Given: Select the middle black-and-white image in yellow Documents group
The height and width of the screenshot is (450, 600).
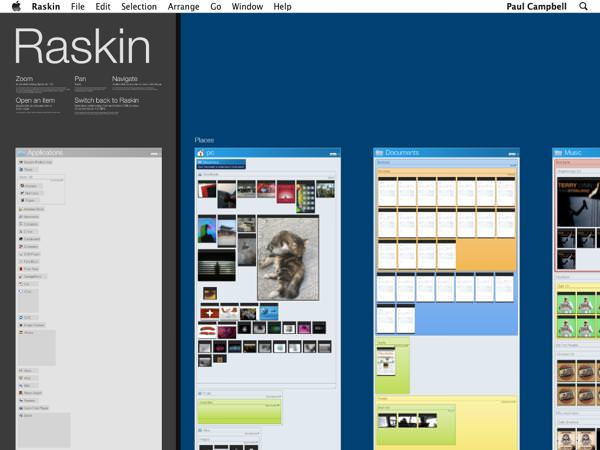Looking at the screenshot, I should tap(408, 420).
